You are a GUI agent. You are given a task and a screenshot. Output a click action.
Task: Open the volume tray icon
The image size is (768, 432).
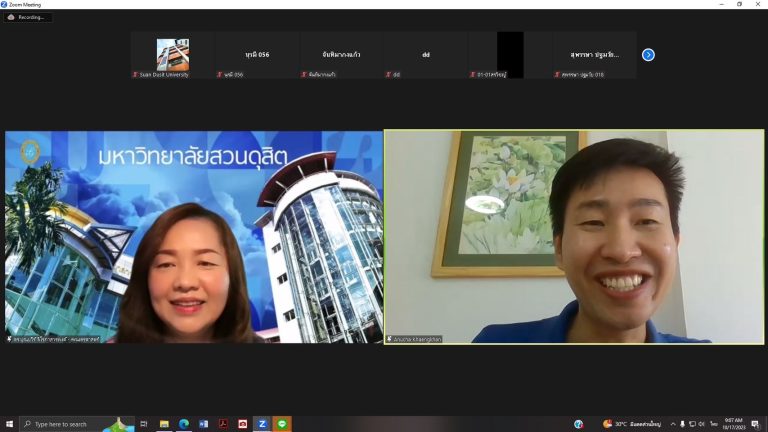coord(701,424)
